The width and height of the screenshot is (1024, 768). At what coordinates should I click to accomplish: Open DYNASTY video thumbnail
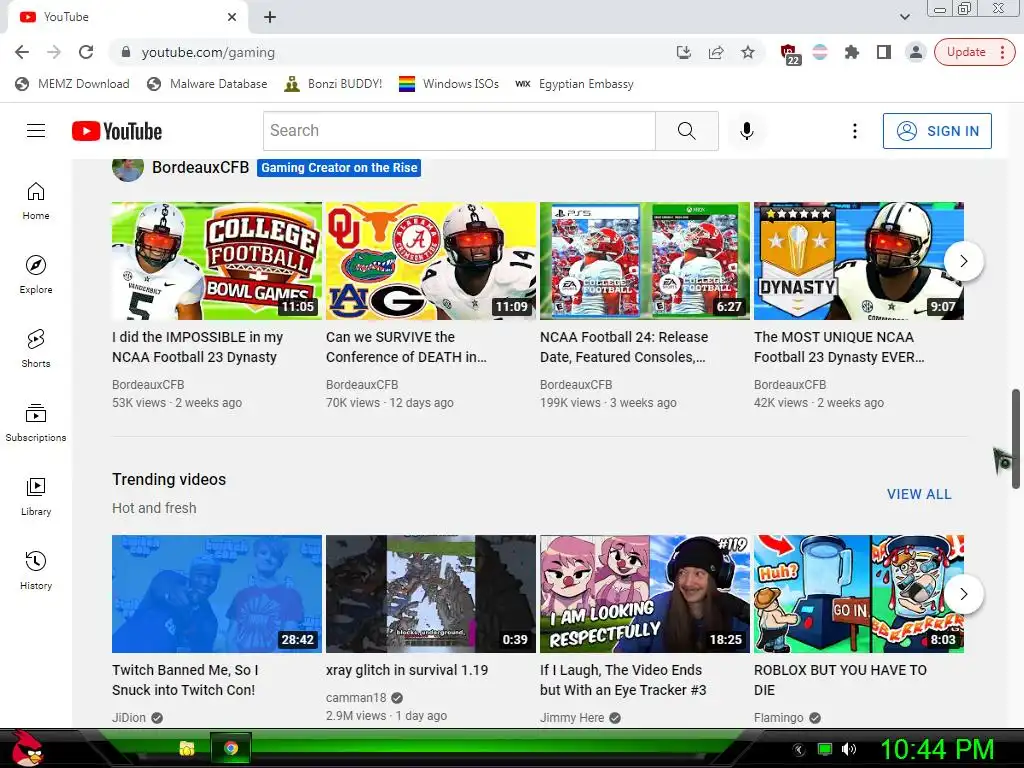pyautogui.click(x=859, y=261)
